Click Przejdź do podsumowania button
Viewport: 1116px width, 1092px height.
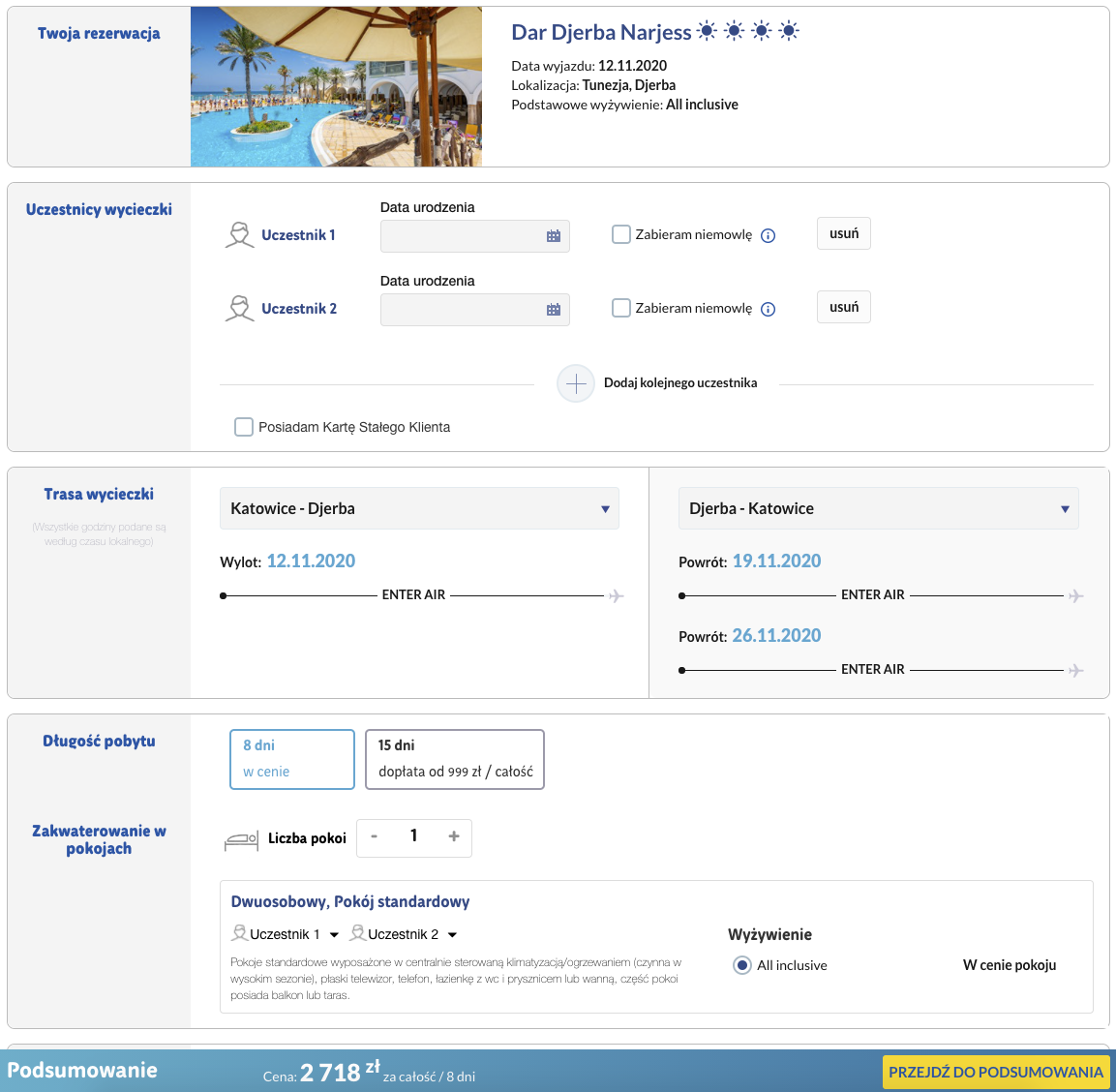pos(996,1072)
